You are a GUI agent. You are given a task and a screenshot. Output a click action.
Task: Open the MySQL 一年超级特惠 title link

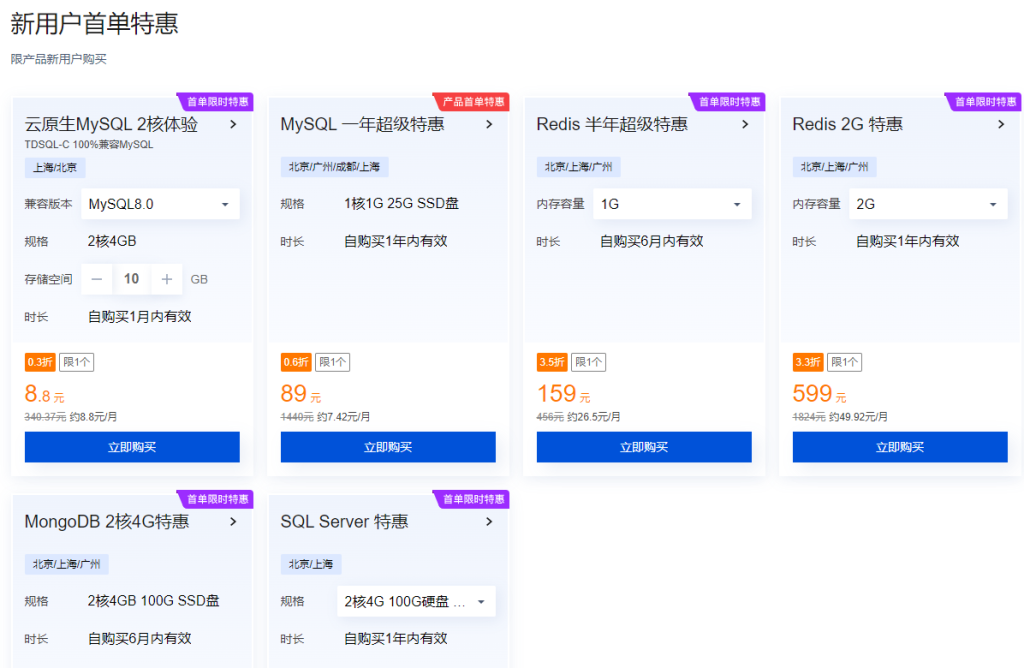pyautogui.click(x=362, y=125)
